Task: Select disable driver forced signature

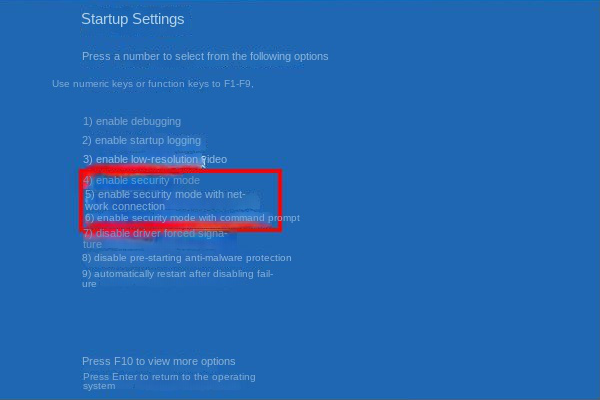Action: (x=155, y=238)
